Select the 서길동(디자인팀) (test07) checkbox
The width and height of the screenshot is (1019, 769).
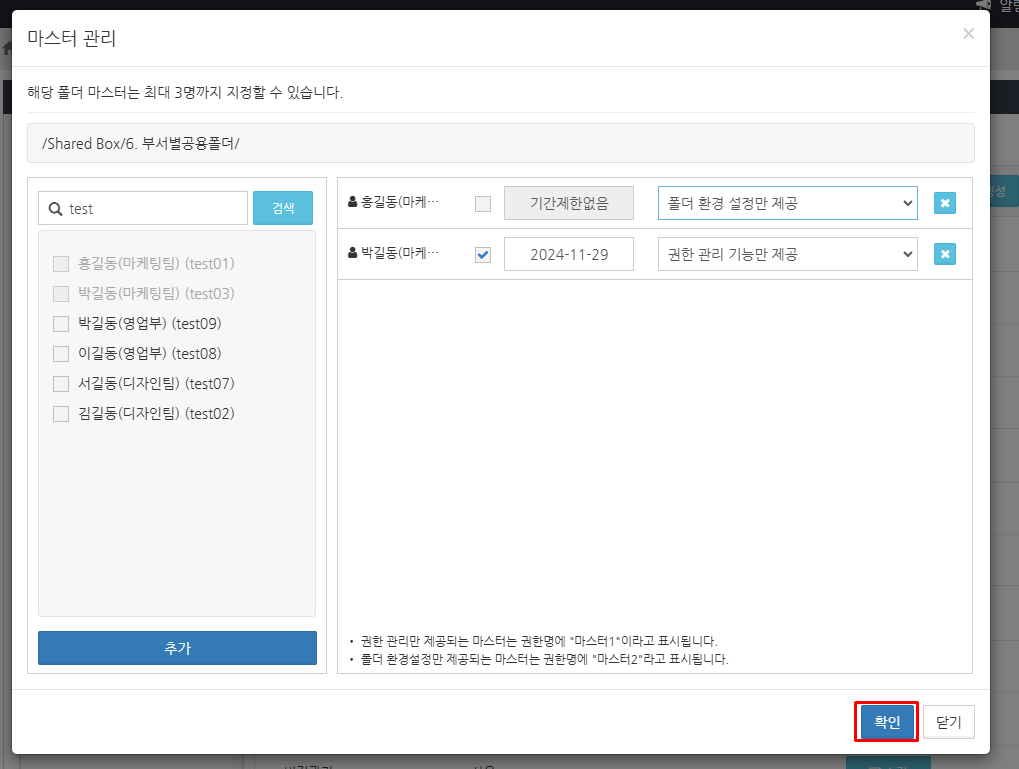(x=61, y=384)
